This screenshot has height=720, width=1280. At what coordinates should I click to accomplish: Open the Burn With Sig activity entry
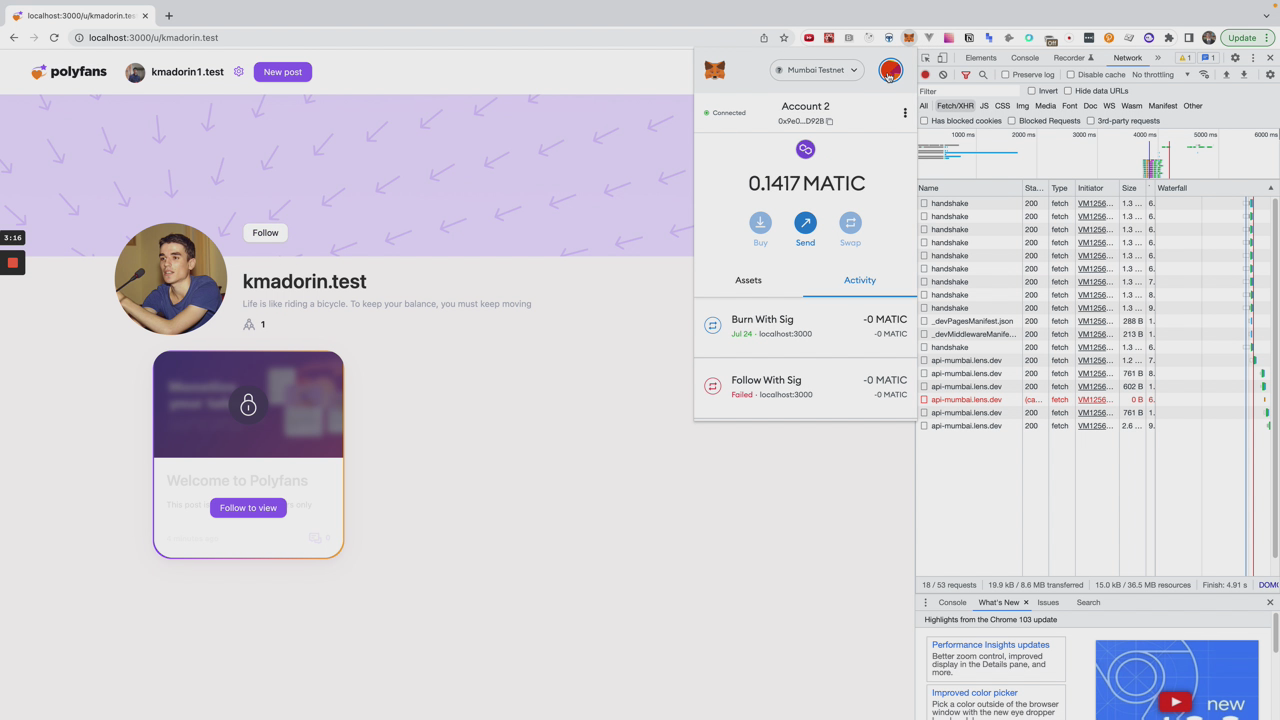click(805, 326)
